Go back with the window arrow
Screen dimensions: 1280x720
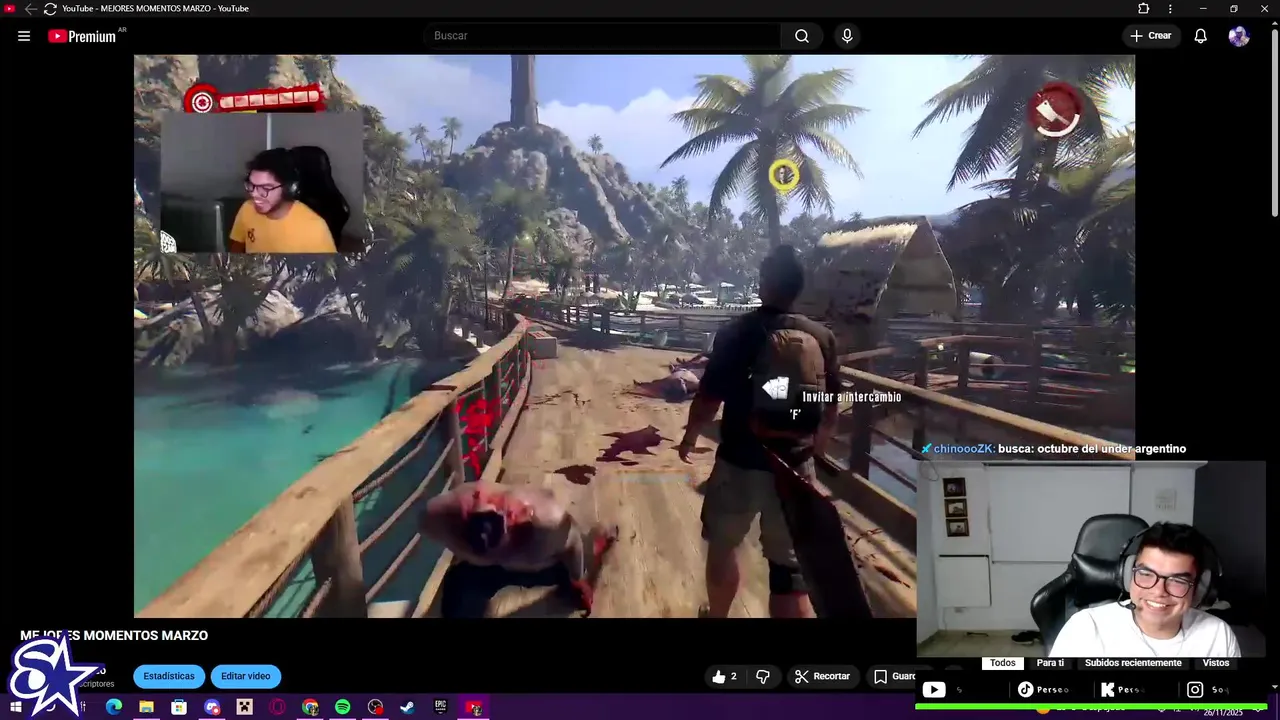pyautogui.click(x=30, y=9)
